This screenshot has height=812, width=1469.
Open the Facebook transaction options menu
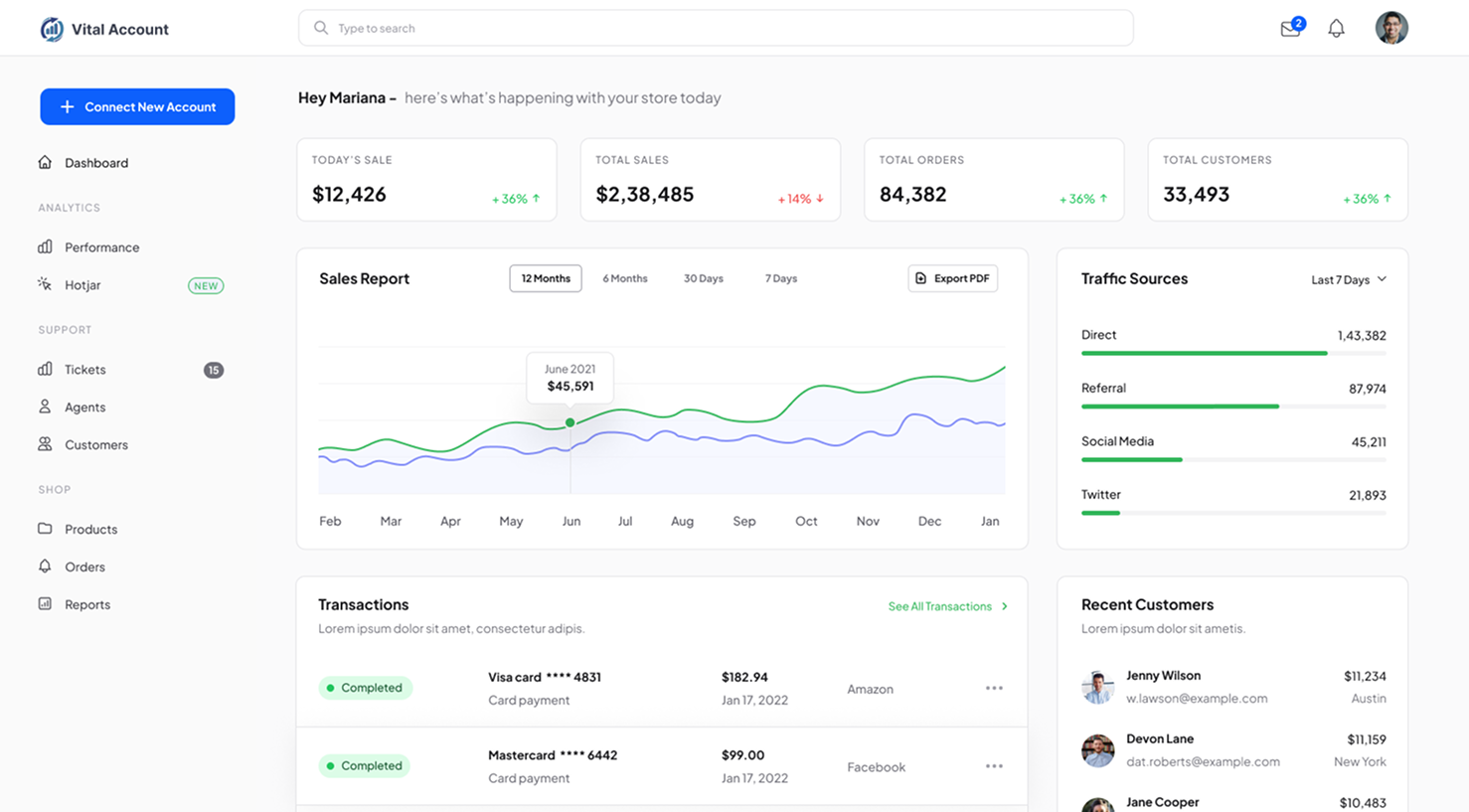click(x=993, y=766)
